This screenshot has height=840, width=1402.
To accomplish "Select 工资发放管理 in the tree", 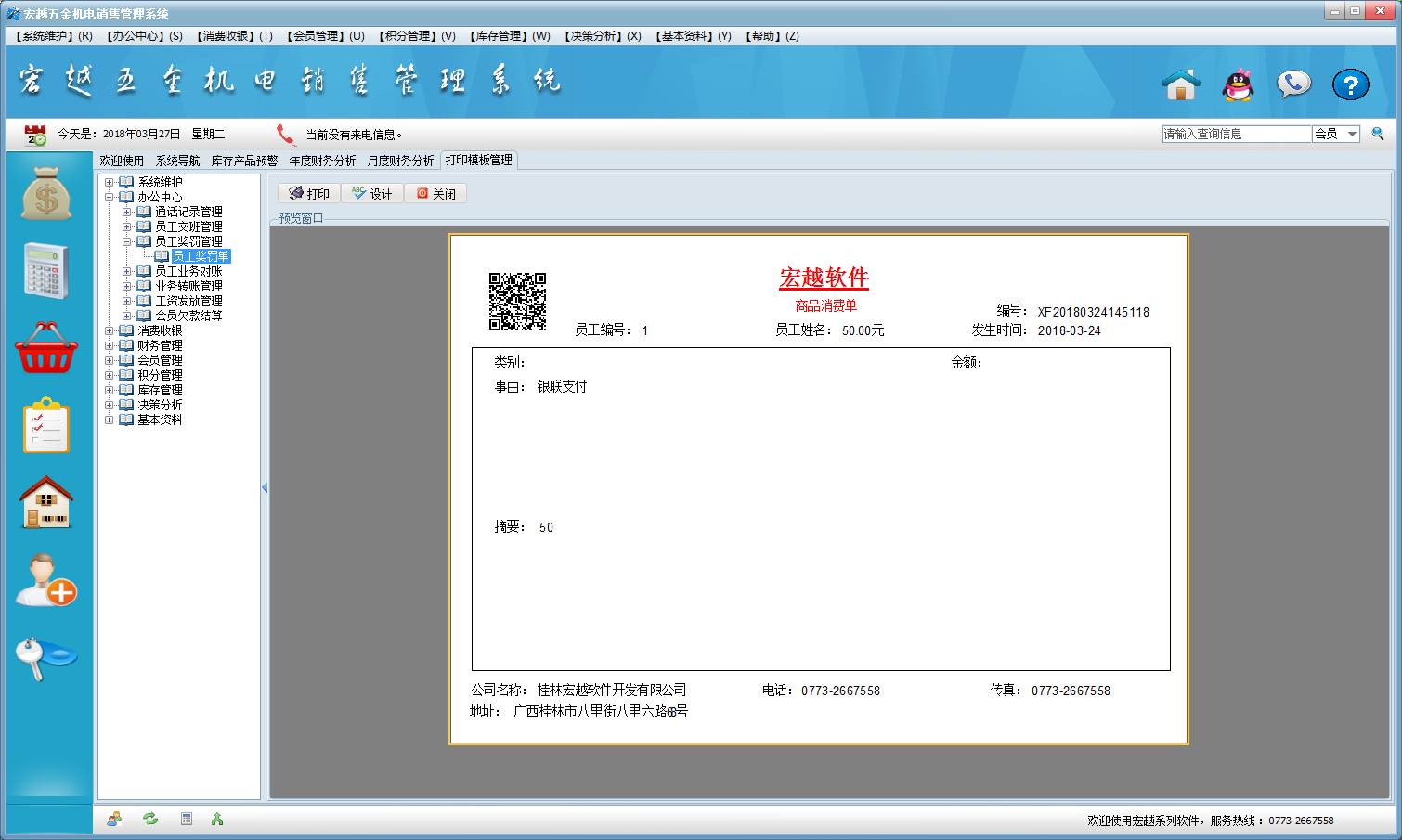I will (188, 301).
